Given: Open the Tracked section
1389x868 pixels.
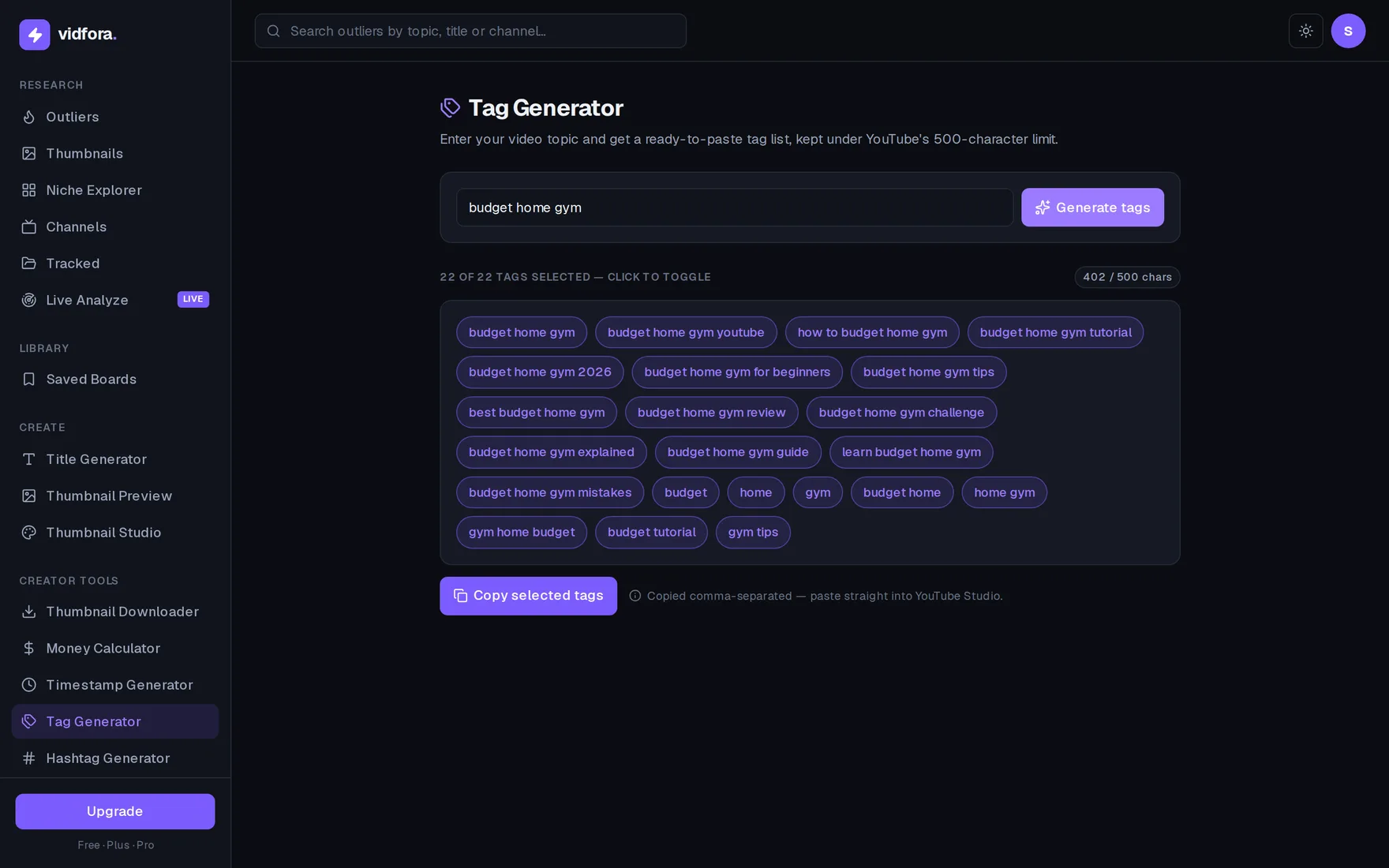Looking at the screenshot, I should 115,264.
